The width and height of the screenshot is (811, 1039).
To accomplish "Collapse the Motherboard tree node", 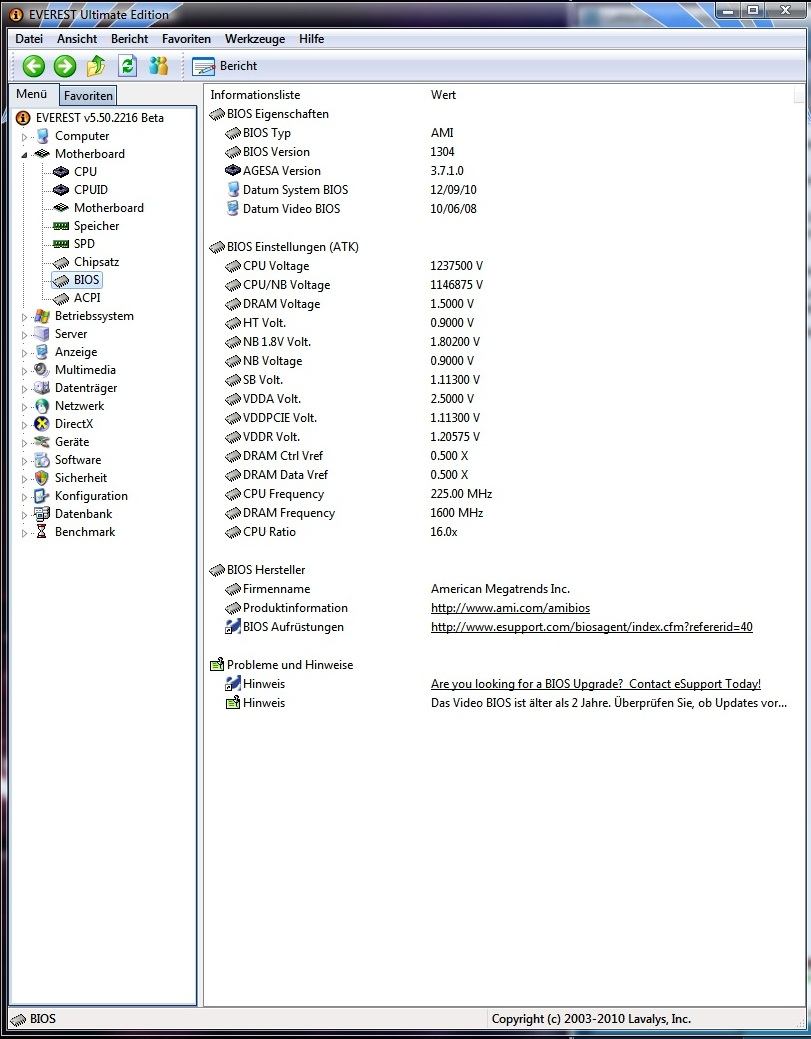I will click(25, 155).
